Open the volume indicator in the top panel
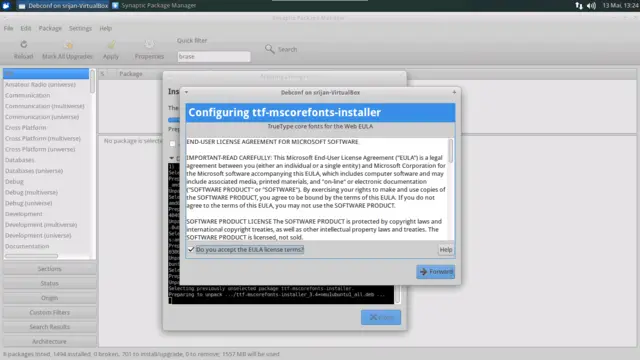Image resolution: width=640 pixels, height=360 pixels. [591, 6]
